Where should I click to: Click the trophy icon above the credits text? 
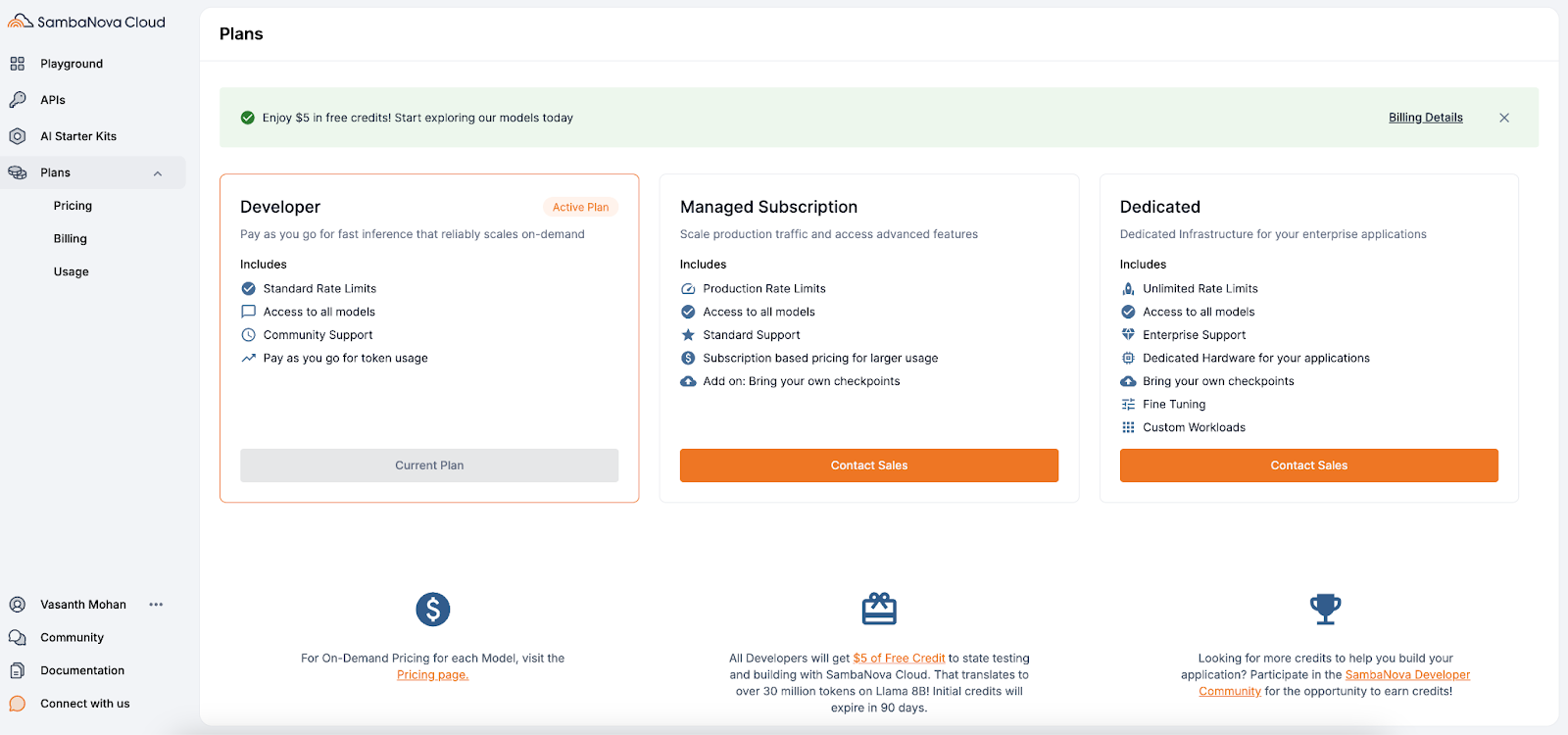pyautogui.click(x=1326, y=608)
